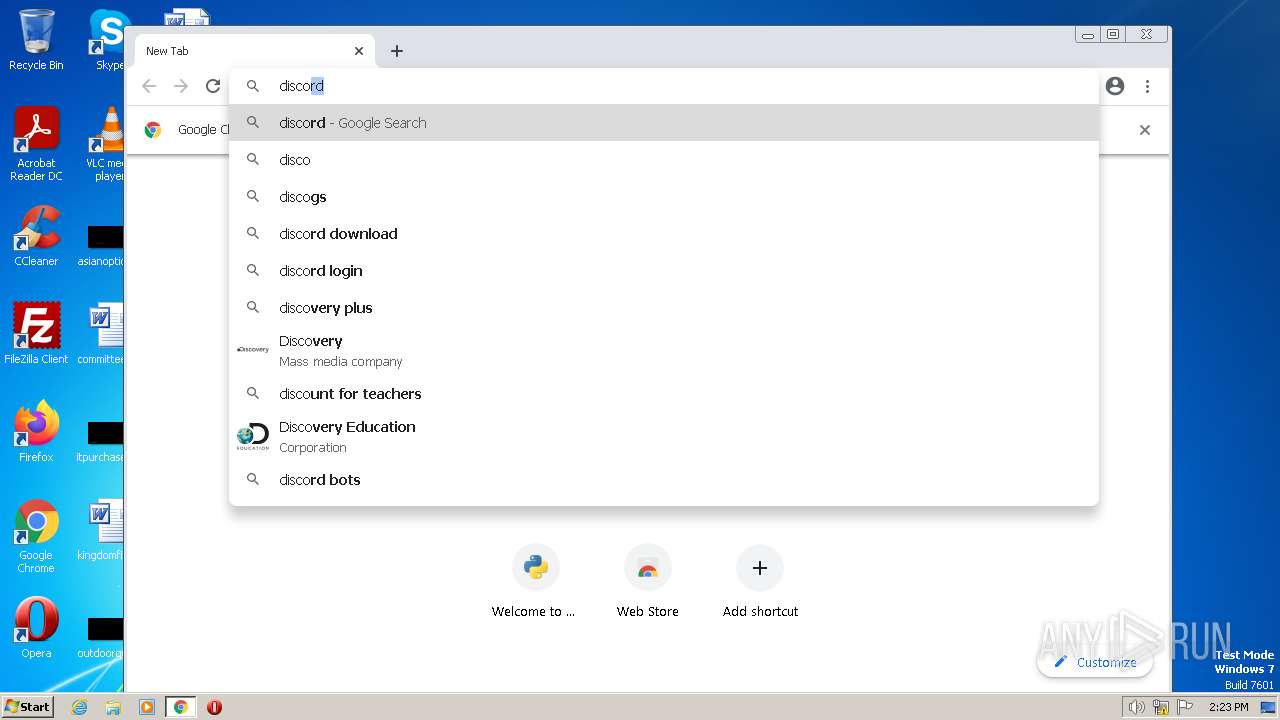
Task: Select the New Tab tab
Action: (255, 51)
